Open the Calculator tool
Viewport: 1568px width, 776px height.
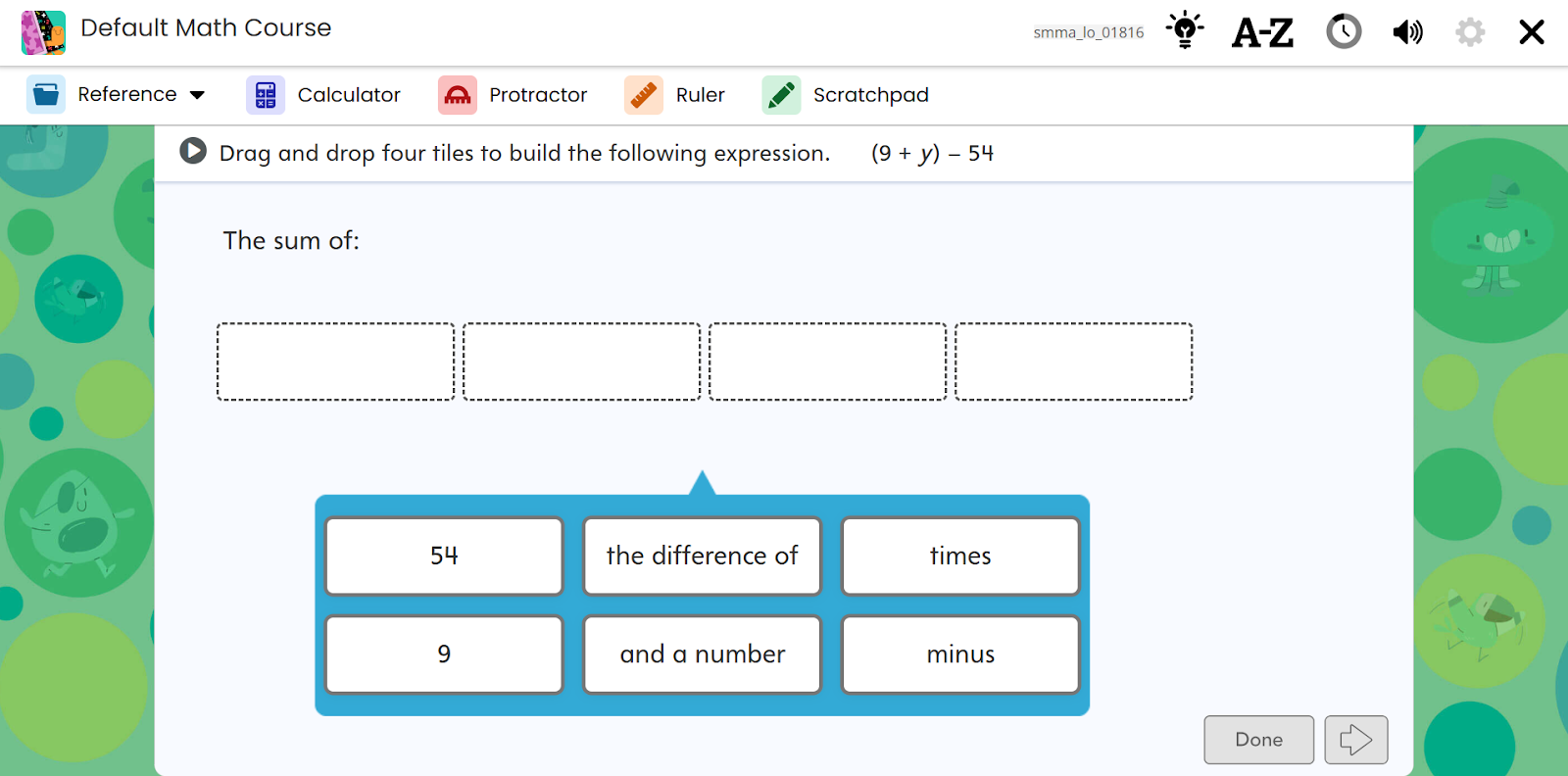coord(323,95)
